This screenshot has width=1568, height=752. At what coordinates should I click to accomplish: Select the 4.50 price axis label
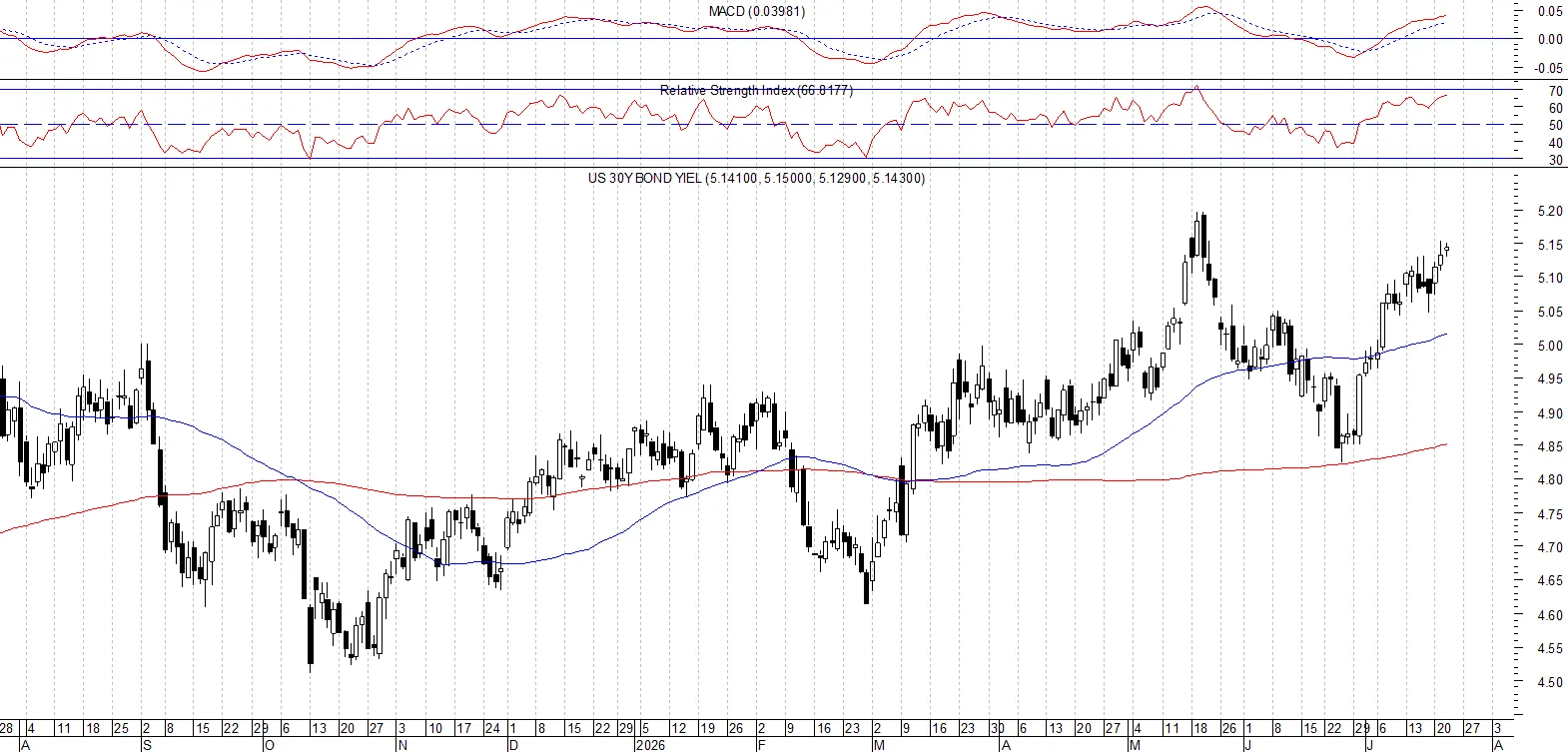[1551, 683]
